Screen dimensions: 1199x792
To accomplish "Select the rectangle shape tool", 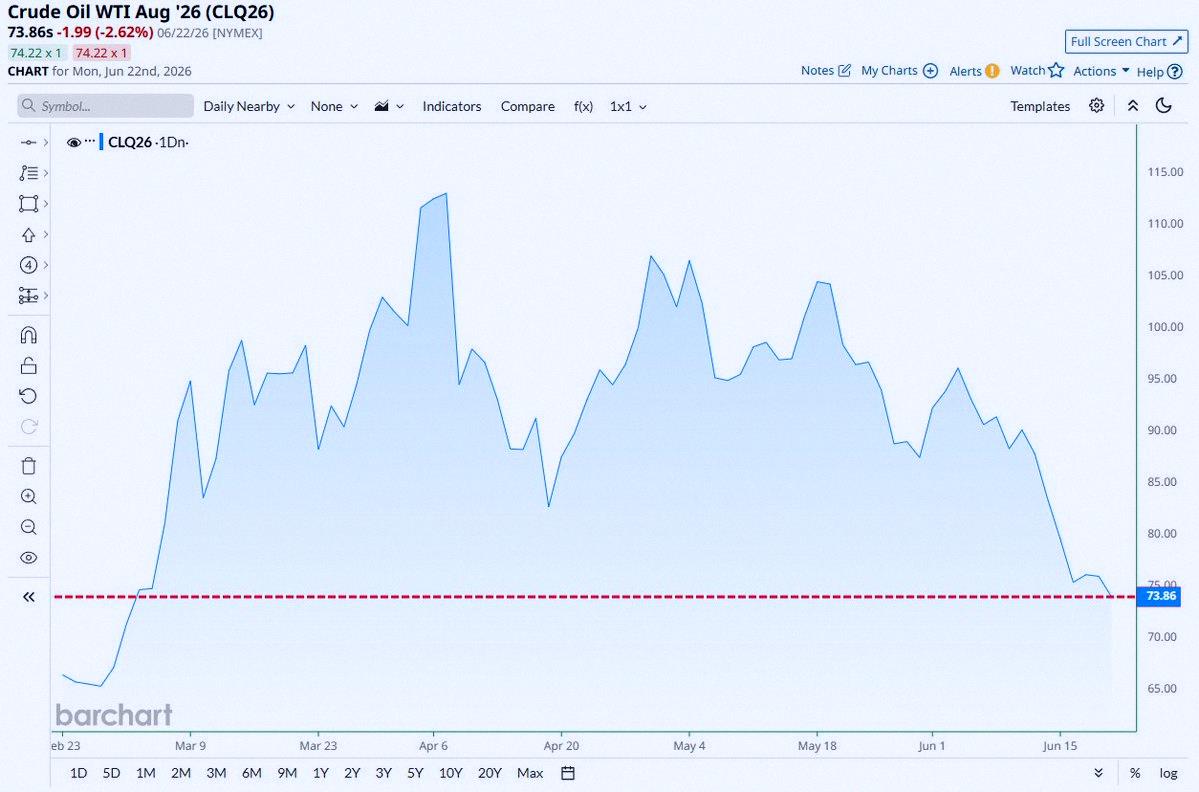I will pyautogui.click(x=28, y=203).
